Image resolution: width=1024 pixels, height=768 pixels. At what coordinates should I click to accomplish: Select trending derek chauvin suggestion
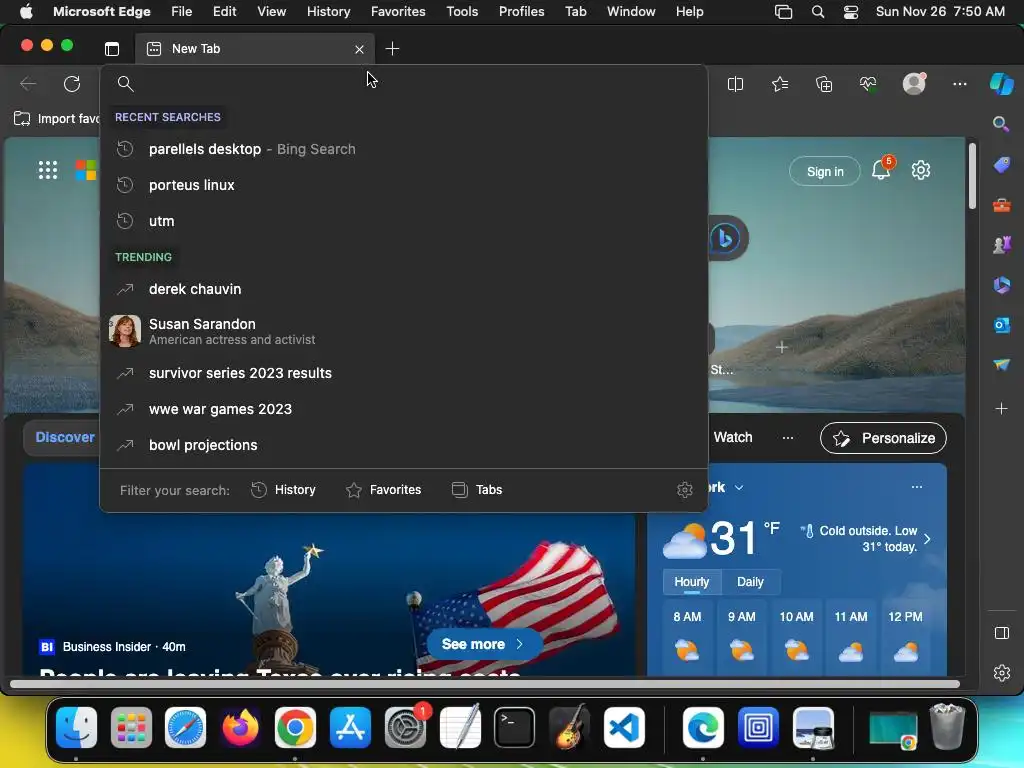point(404,289)
